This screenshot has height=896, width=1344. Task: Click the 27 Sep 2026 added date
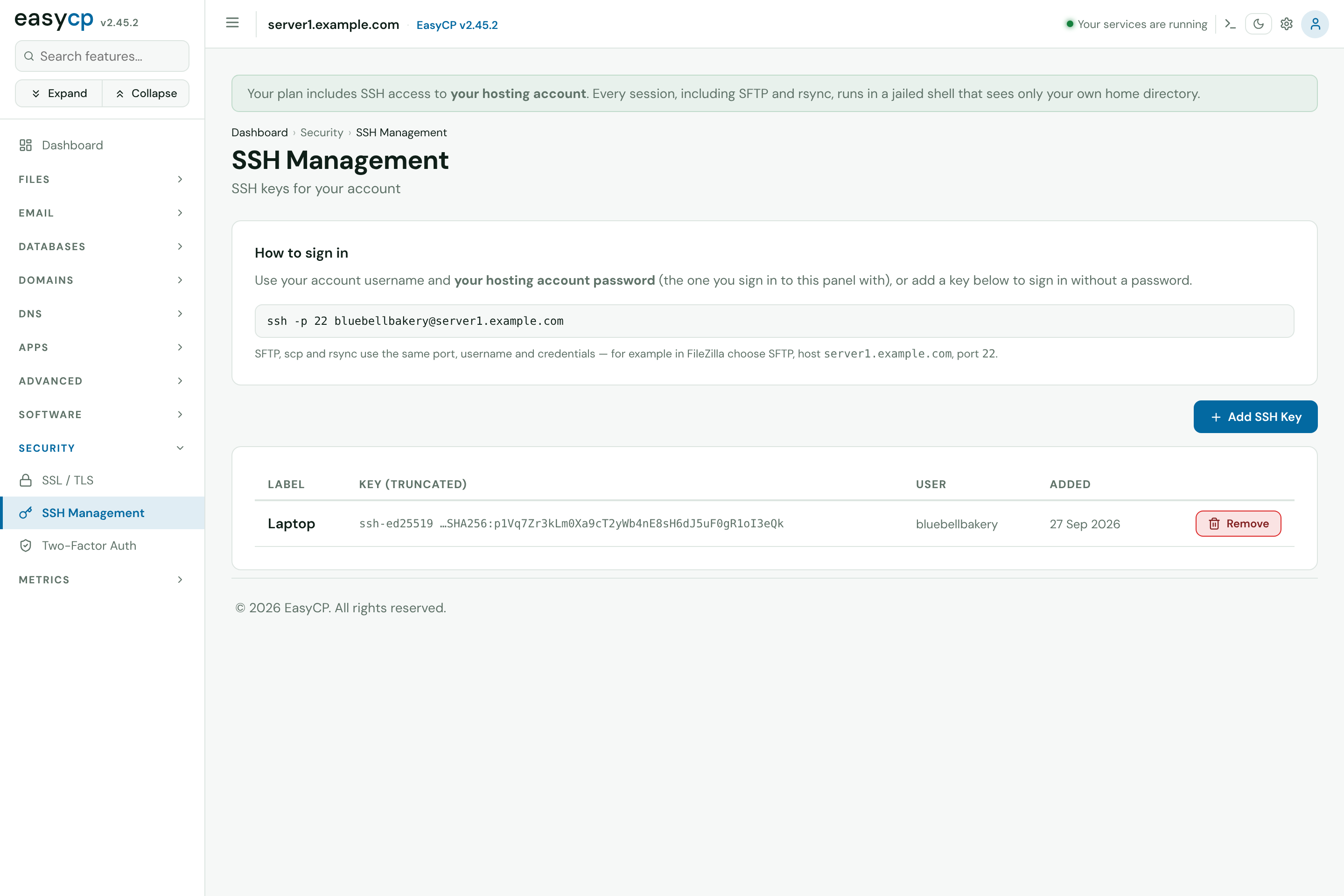point(1085,524)
